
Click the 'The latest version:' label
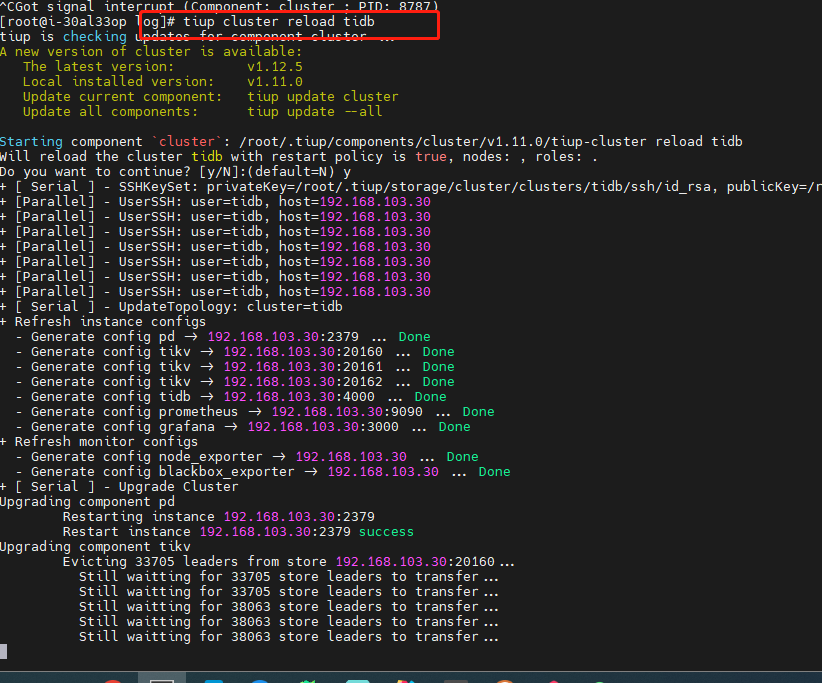pyautogui.click(x=98, y=67)
